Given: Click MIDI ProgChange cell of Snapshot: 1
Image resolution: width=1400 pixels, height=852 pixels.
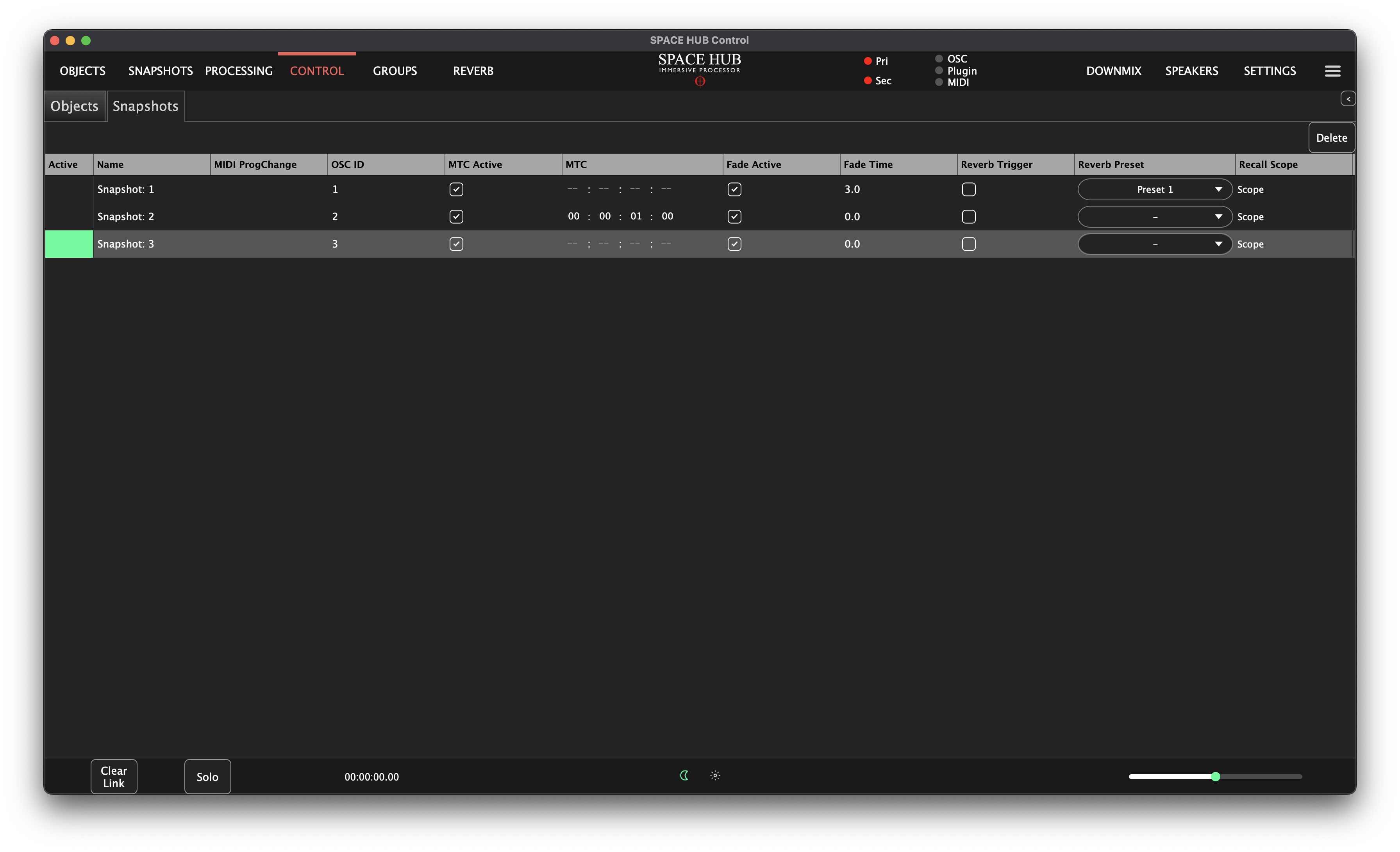Looking at the screenshot, I should click(x=269, y=189).
